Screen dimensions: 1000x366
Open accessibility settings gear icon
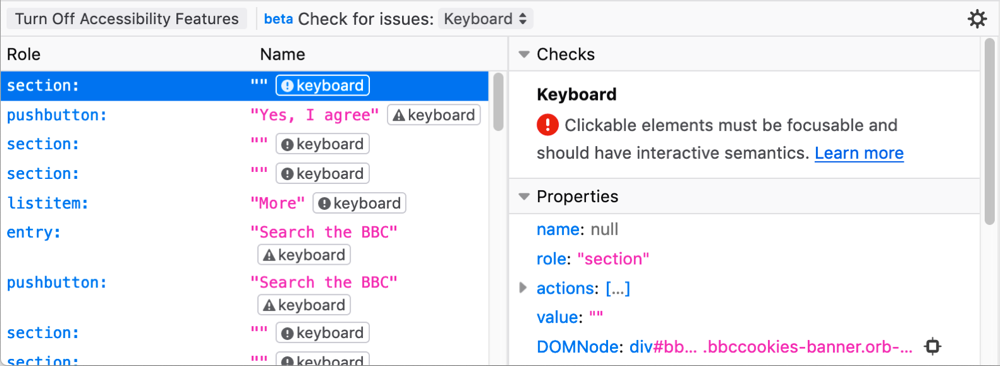[x=977, y=19]
